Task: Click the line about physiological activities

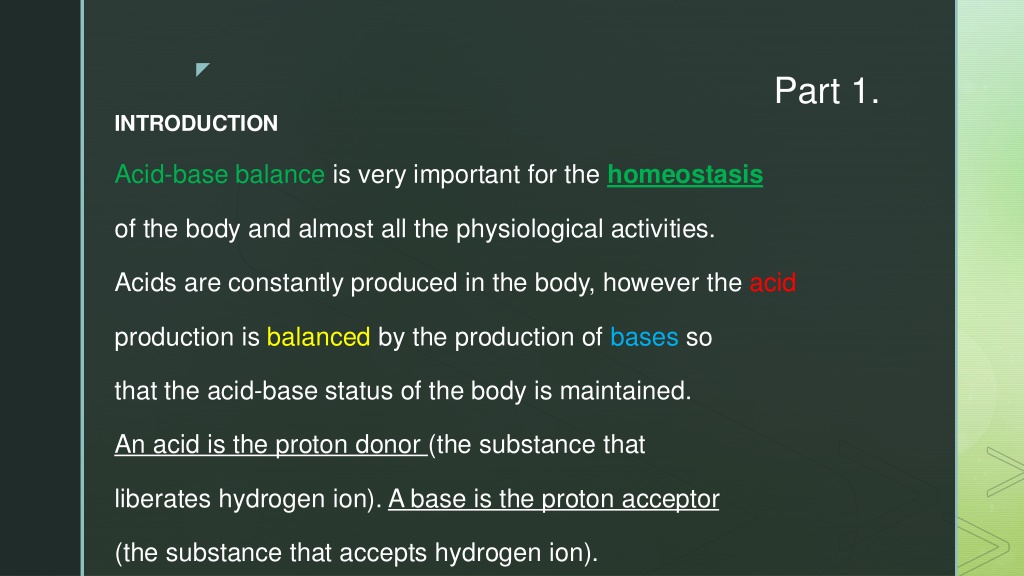Action: coord(415,229)
